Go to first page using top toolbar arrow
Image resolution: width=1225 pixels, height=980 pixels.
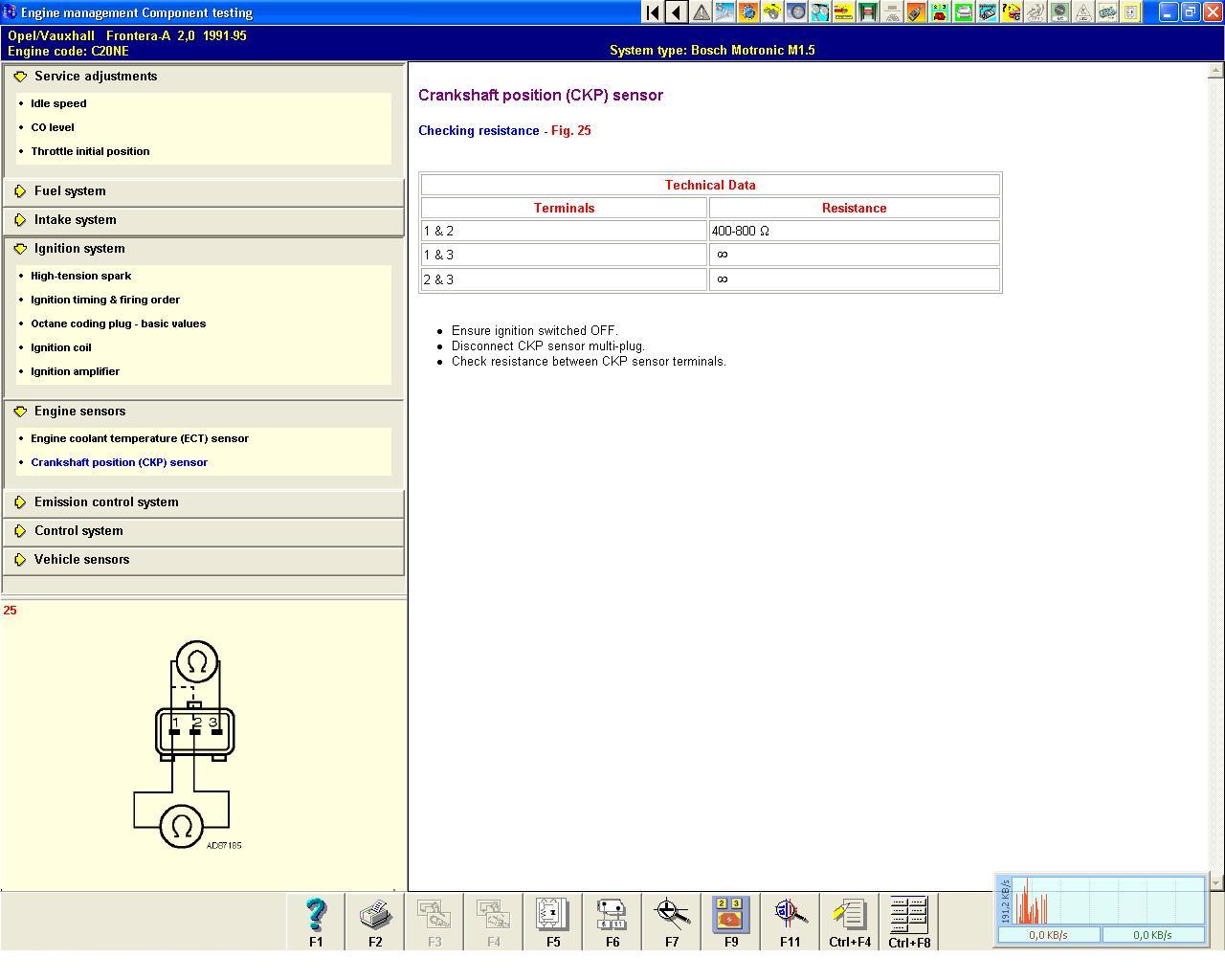pyautogui.click(x=653, y=12)
